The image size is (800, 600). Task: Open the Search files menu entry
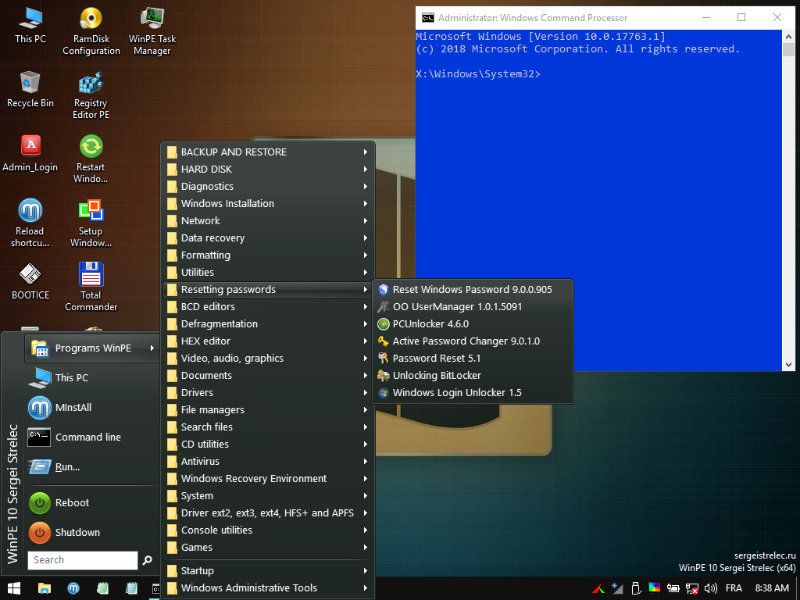(x=268, y=427)
